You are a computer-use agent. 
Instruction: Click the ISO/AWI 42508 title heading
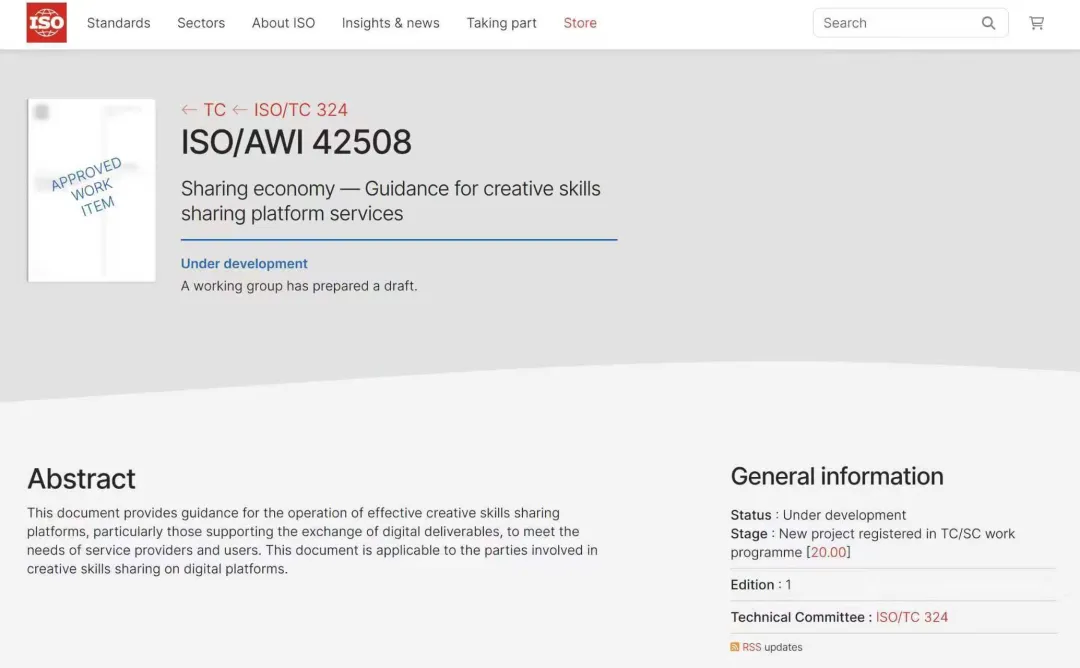[x=296, y=143]
